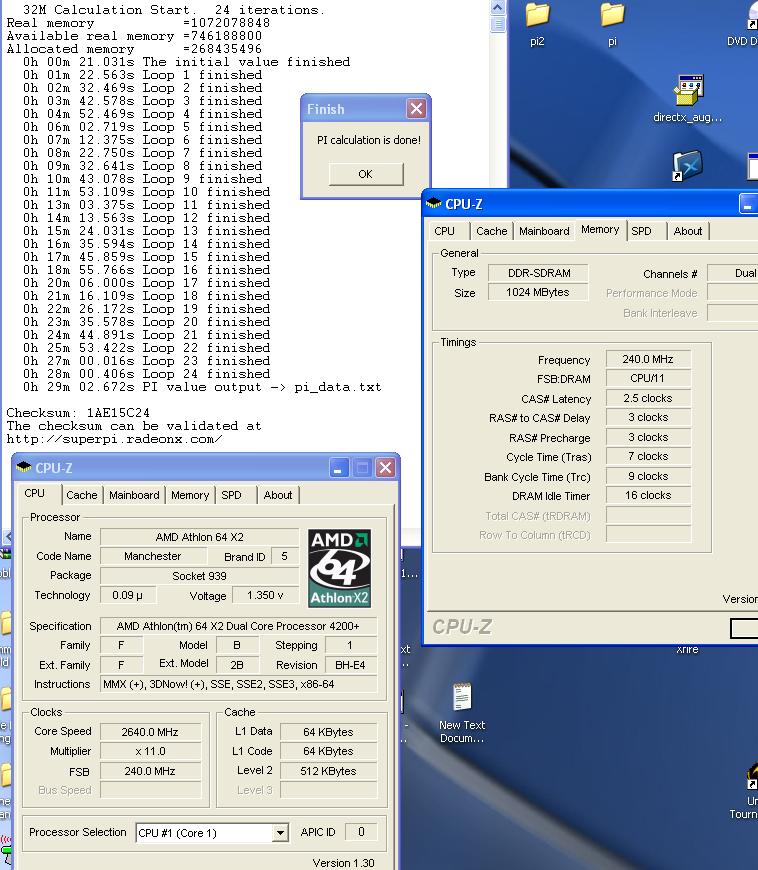Click the FSB 240.0 MHz field
758x870 pixels.
[150, 771]
